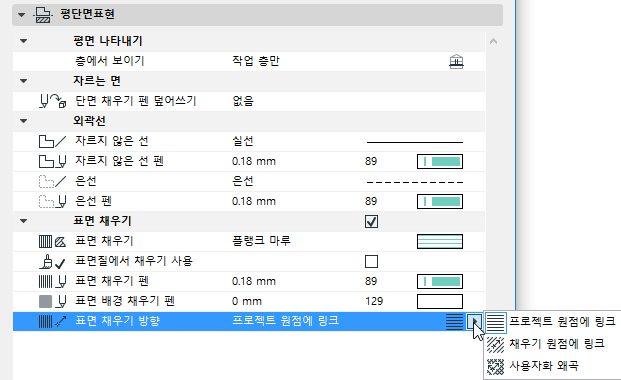The height and width of the screenshot is (380, 621).
Task: Collapse the 평면 나타내기 group
Action: pyautogui.click(x=24, y=41)
